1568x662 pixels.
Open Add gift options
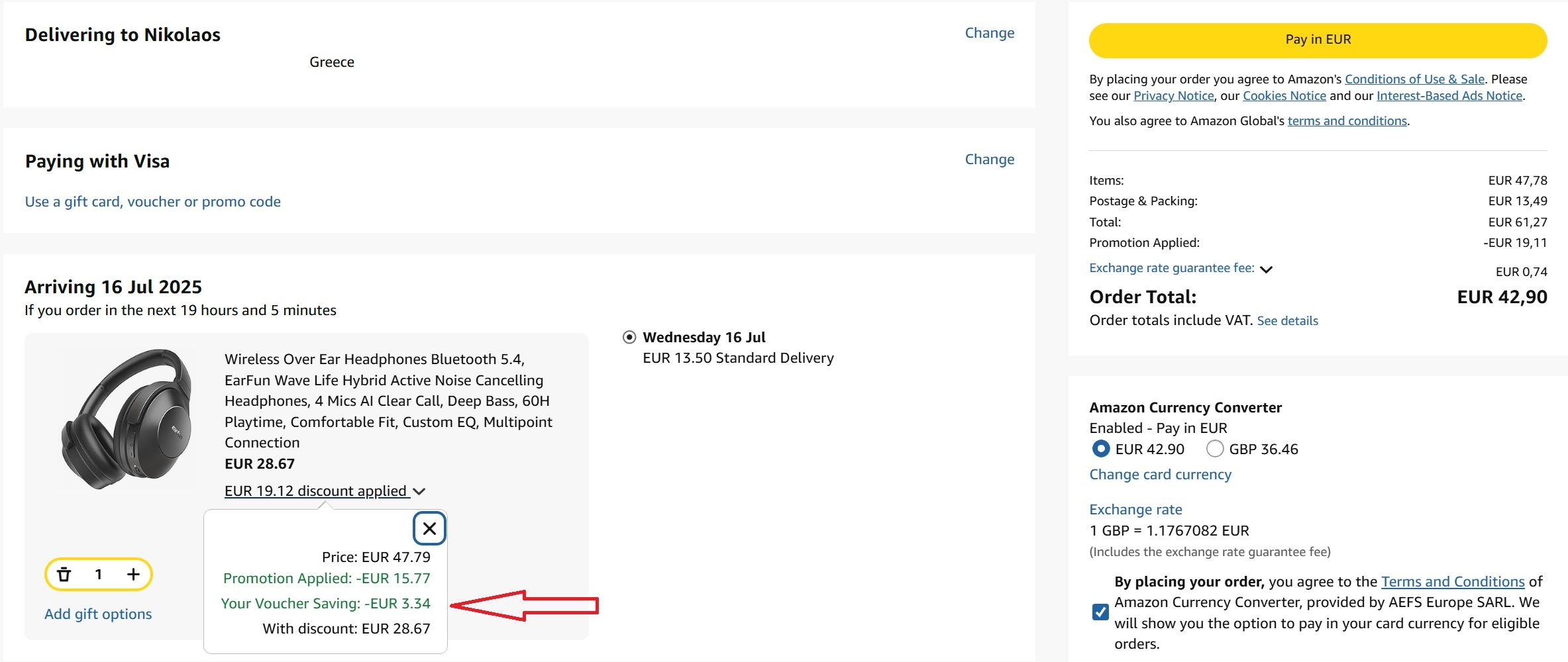point(98,614)
